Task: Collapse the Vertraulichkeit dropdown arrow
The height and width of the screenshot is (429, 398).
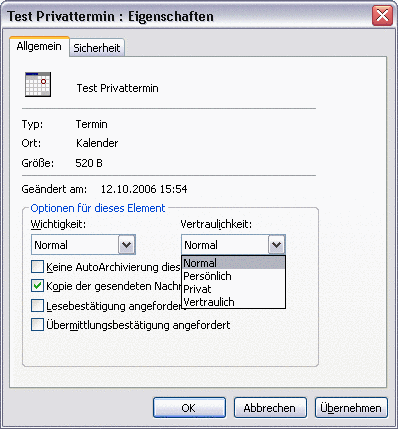Action: pyautogui.click(x=276, y=245)
